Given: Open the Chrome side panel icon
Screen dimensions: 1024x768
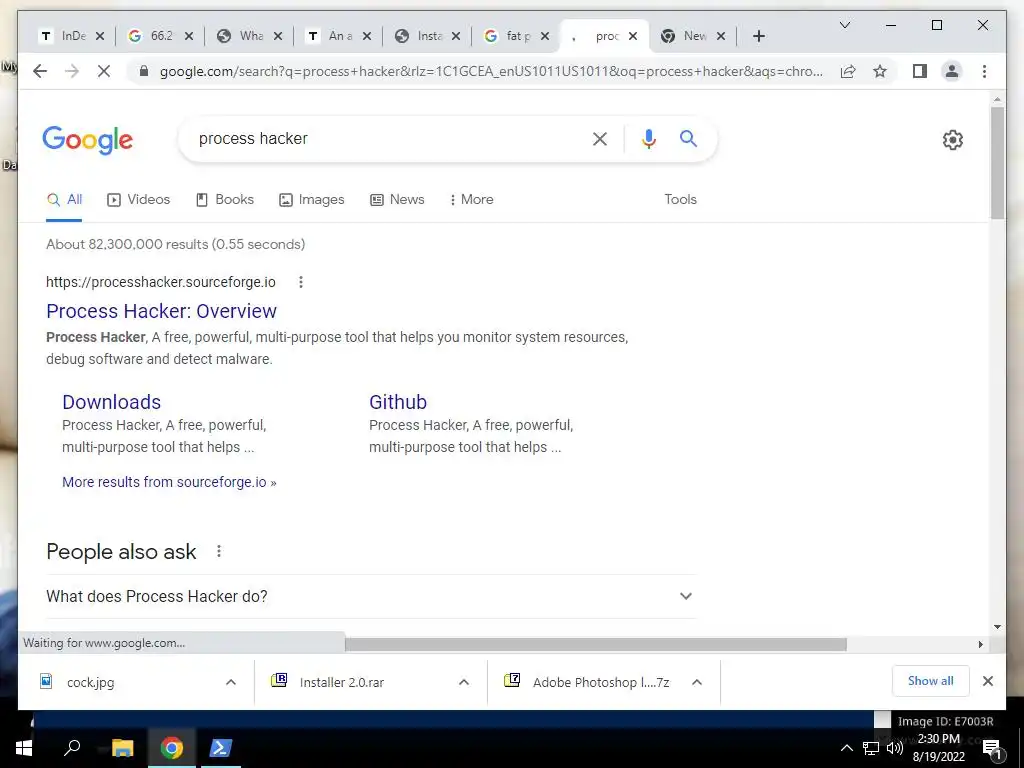Looking at the screenshot, I should (920, 71).
